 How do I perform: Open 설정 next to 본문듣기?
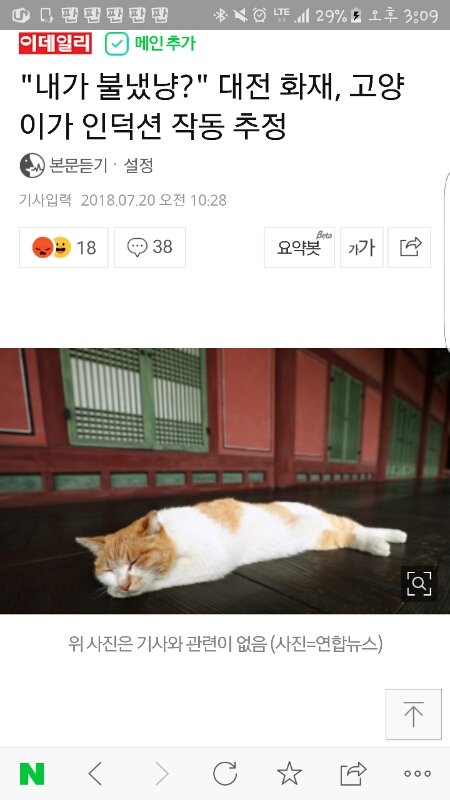tap(138, 165)
